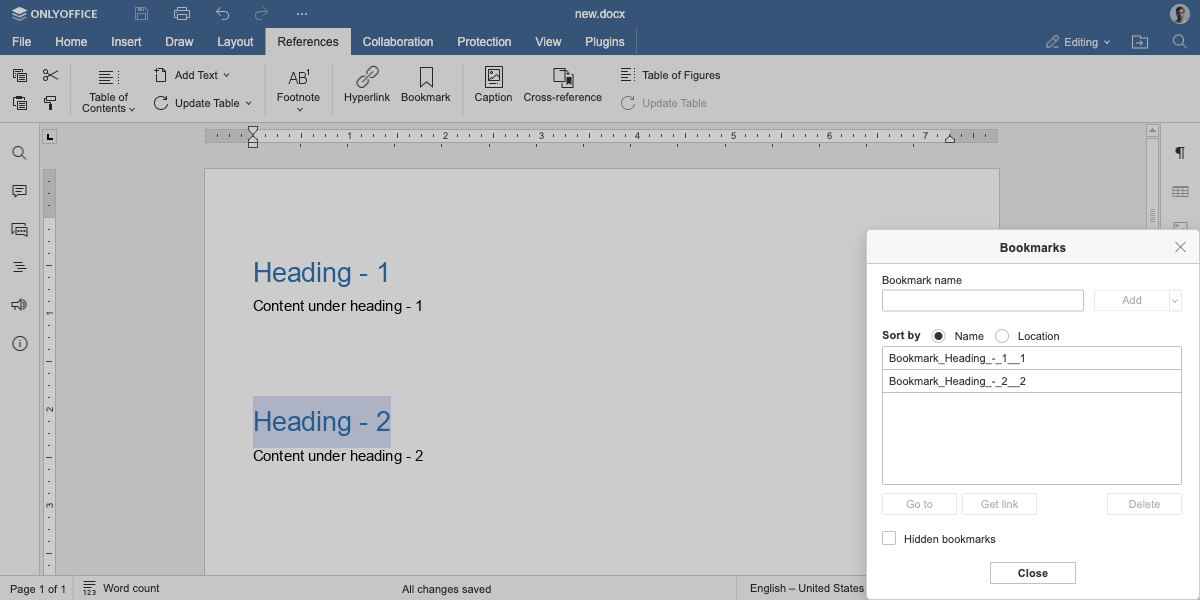Click the Close button in Bookmarks dialog
1200x600 pixels.
pyautogui.click(x=1033, y=573)
